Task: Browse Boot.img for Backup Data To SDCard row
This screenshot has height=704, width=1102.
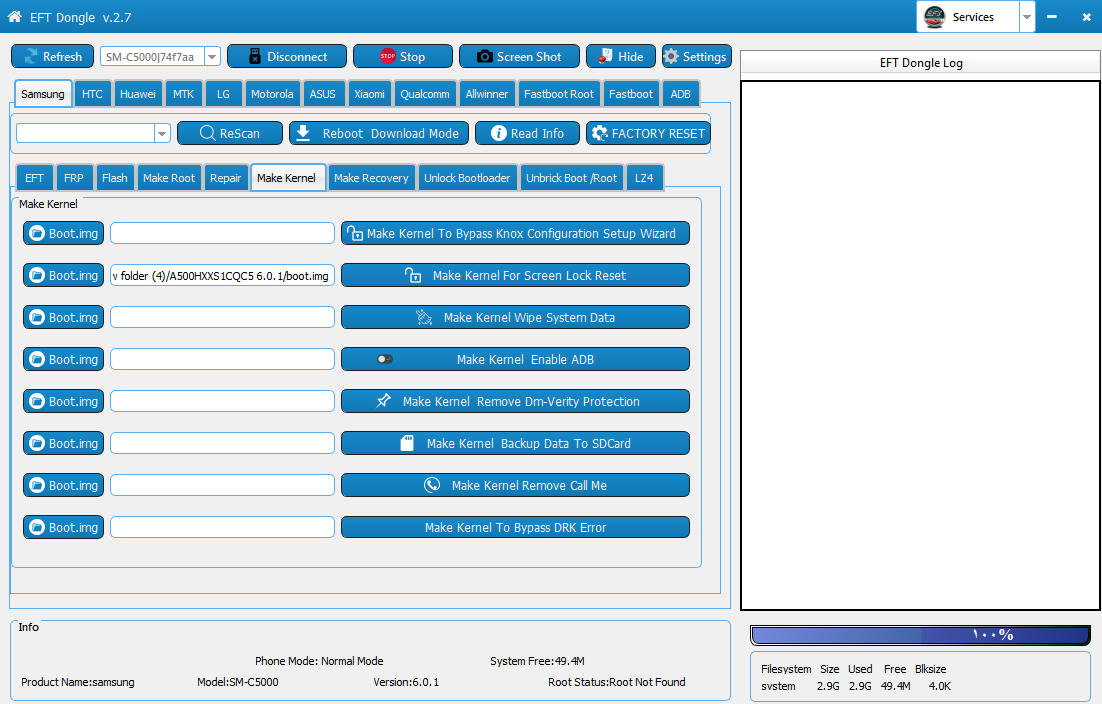Action: [63, 443]
